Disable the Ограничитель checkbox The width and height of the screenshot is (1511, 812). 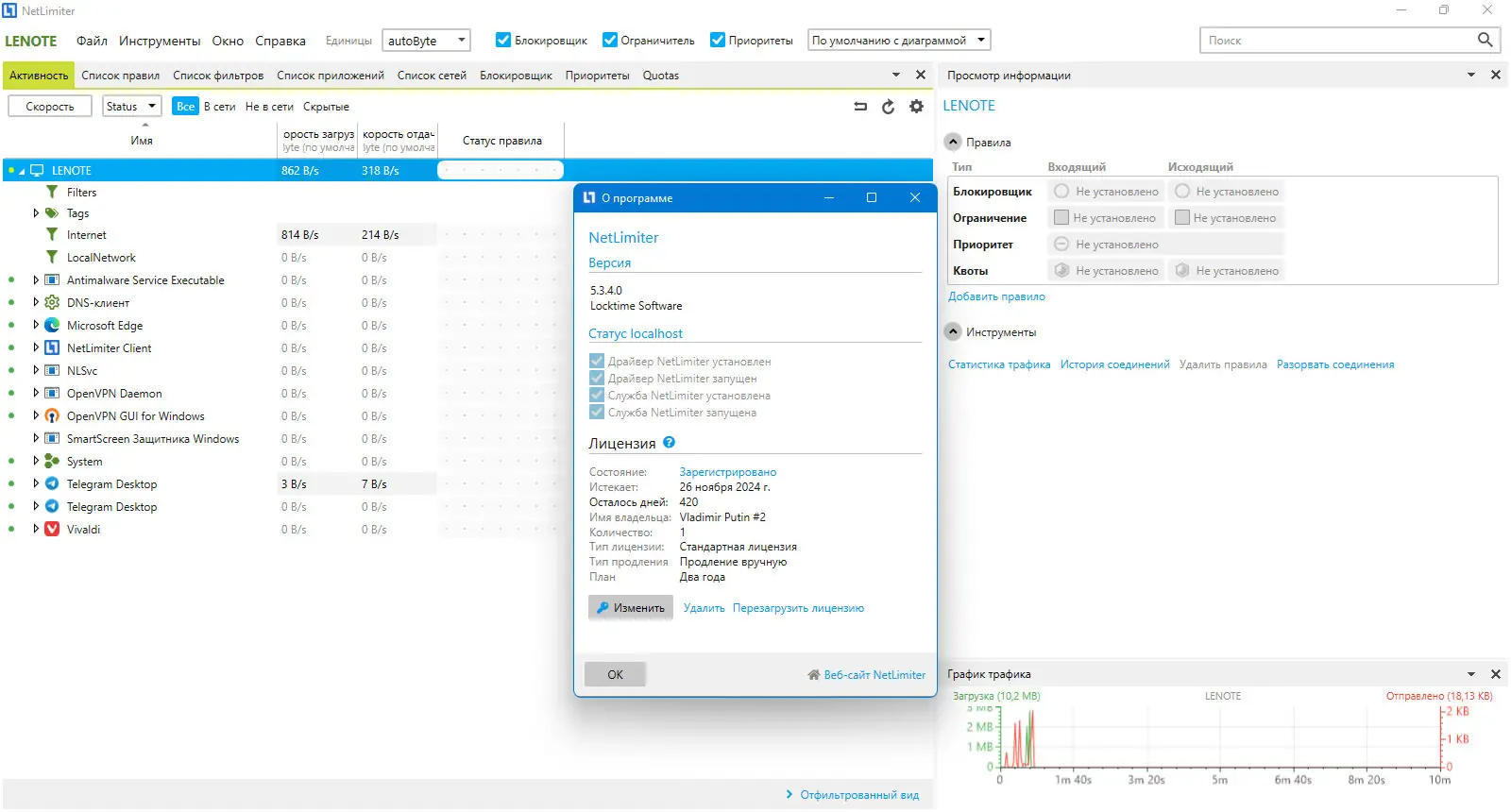coord(610,40)
